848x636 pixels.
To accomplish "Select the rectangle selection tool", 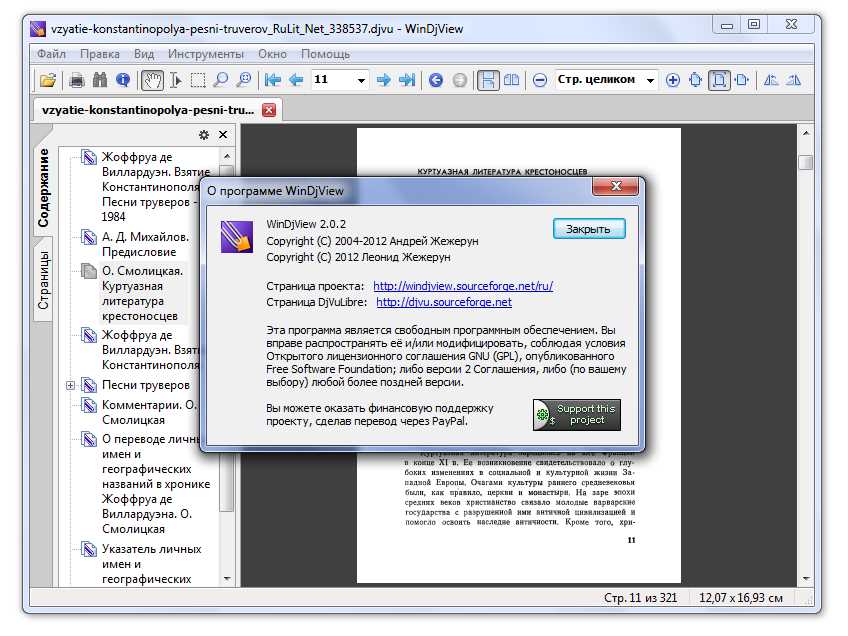I will coord(198,80).
